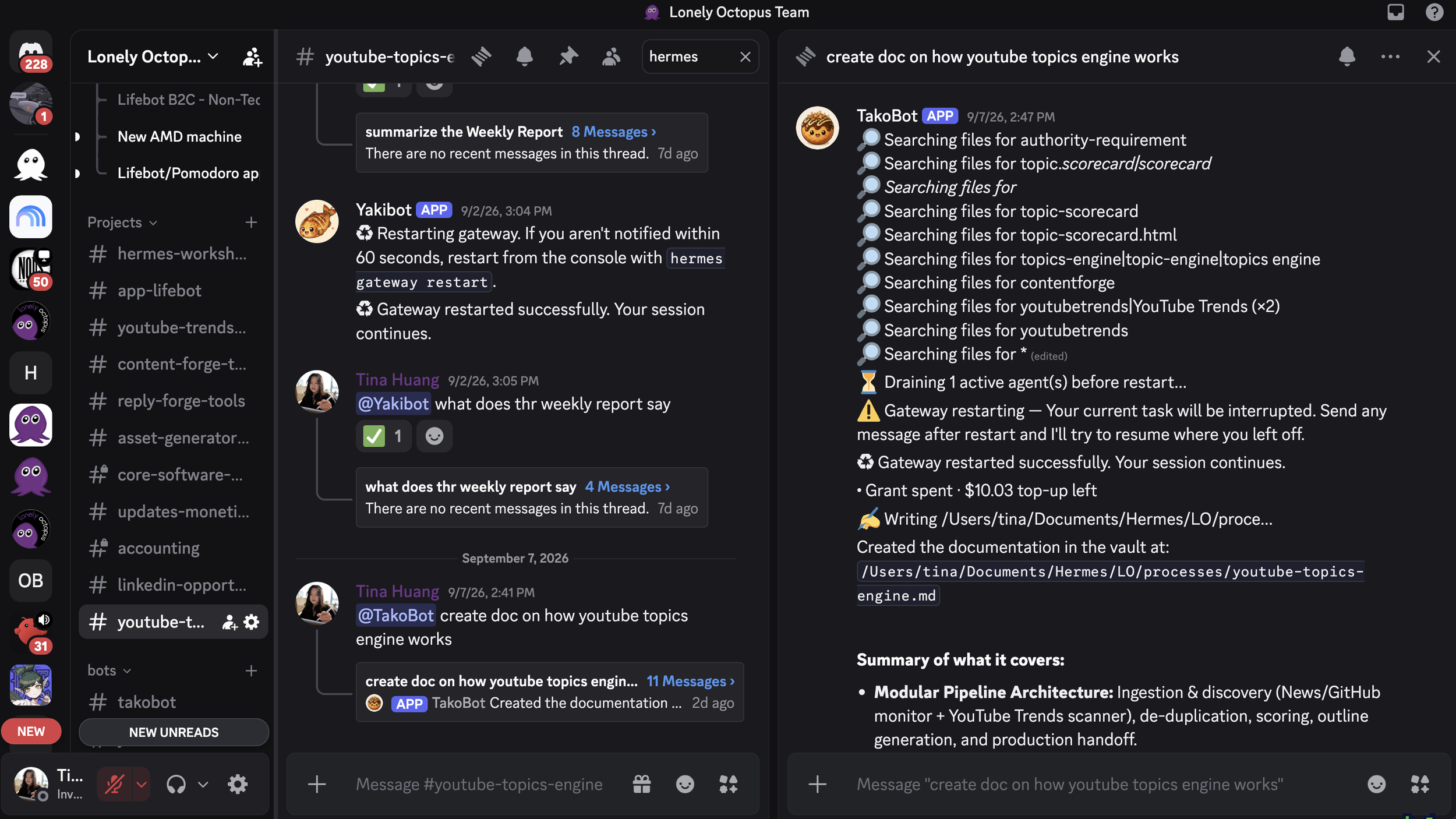Open 4 Messages thread link
The height and width of the screenshot is (819, 1456).
point(627,487)
